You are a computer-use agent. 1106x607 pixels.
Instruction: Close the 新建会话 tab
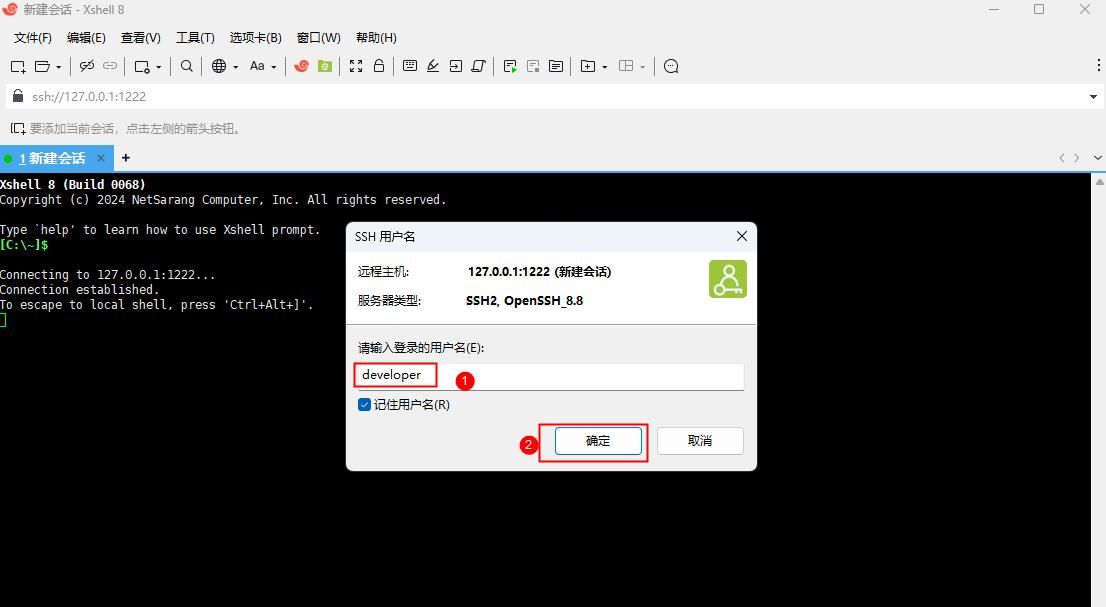click(x=101, y=158)
